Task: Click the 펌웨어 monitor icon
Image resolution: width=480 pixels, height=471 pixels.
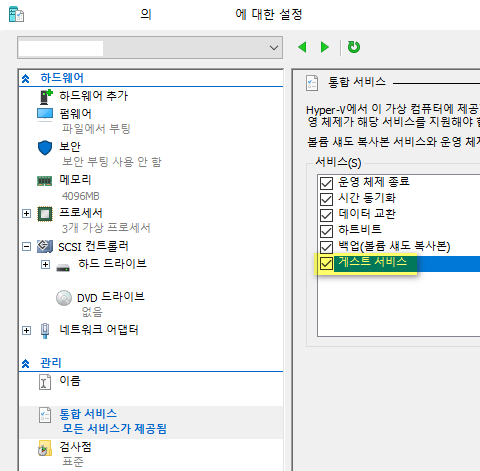Action: [45, 114]
